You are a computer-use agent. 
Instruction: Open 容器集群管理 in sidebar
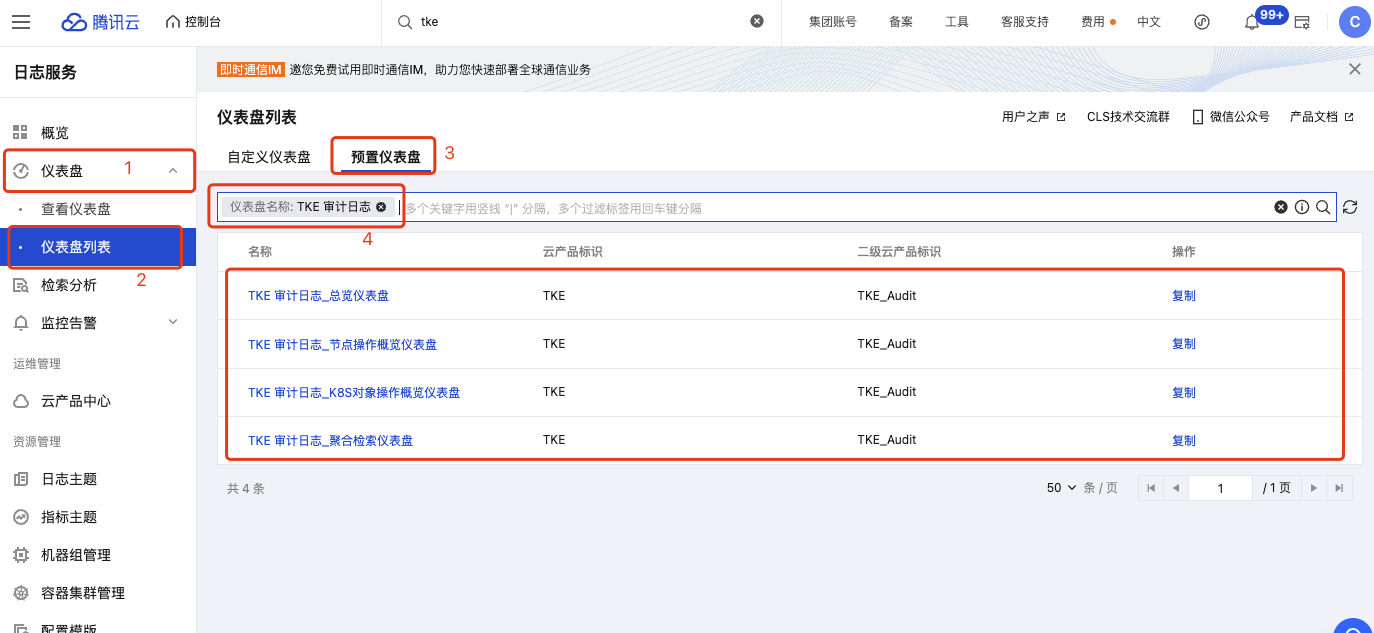[83, 593]
